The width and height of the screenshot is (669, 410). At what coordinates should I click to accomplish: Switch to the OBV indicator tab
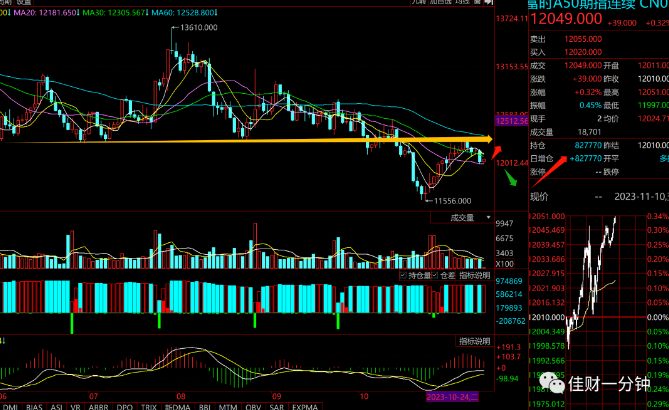pos(253,407)
